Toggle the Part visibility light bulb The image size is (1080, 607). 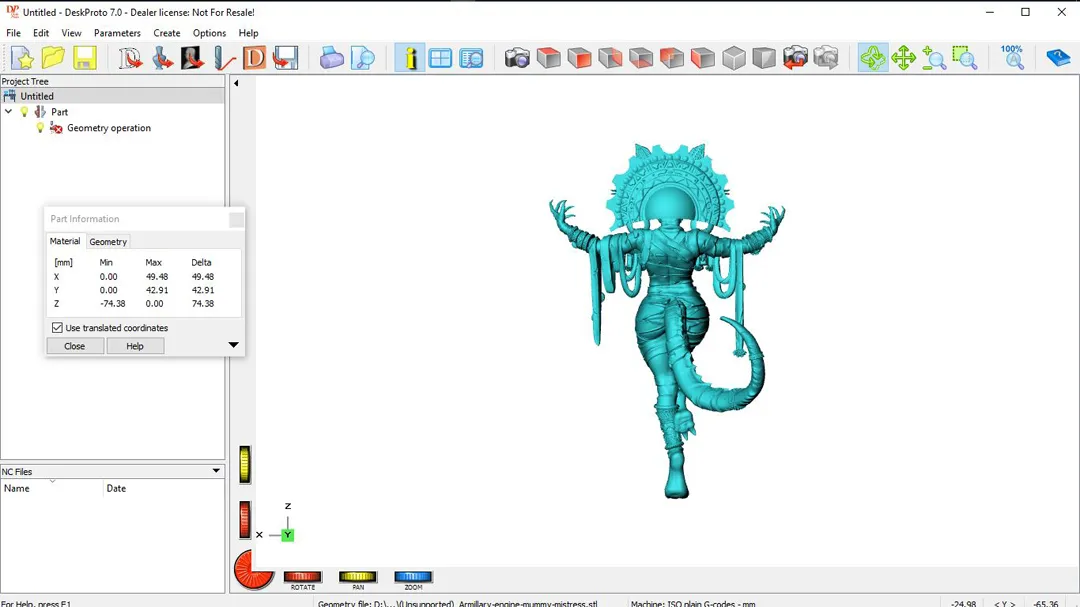tap(25, 112)
